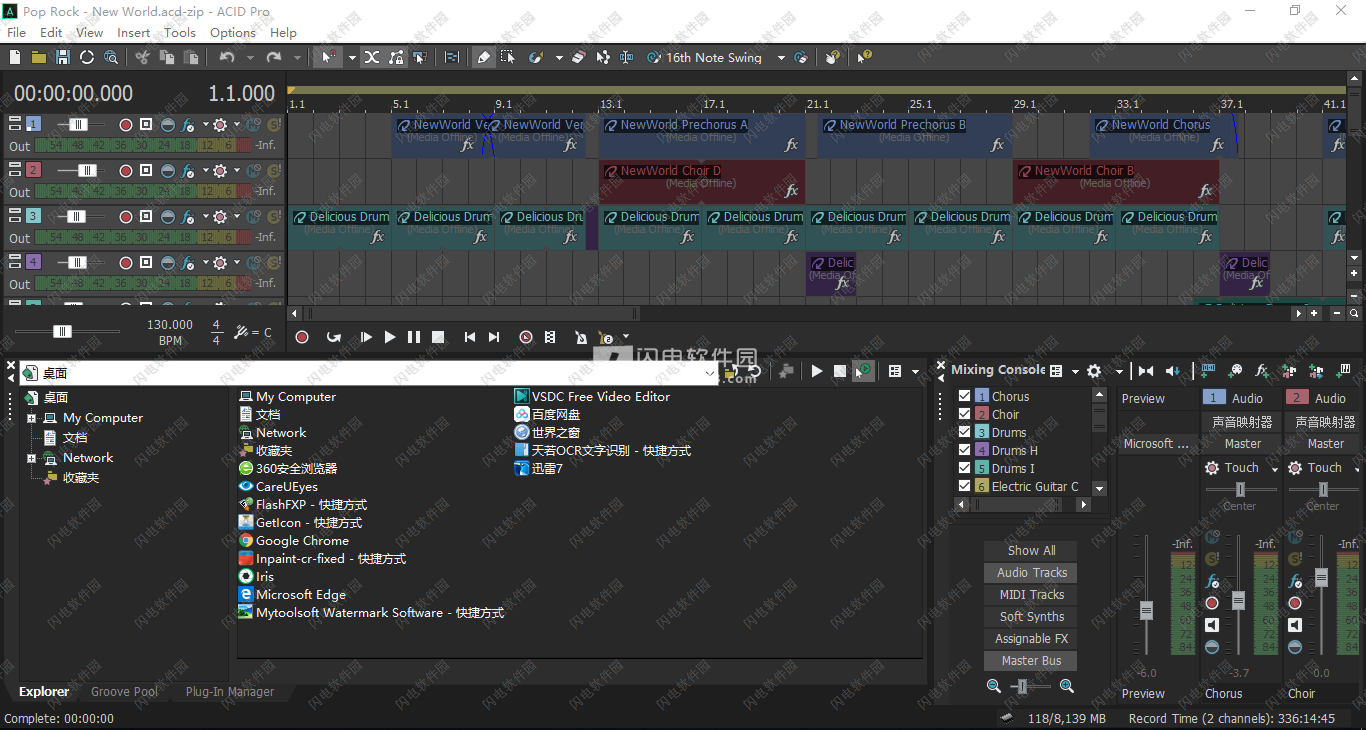
Task: Click the Master Bus button
Action: pyautogui.click(x=1031, y=660)
